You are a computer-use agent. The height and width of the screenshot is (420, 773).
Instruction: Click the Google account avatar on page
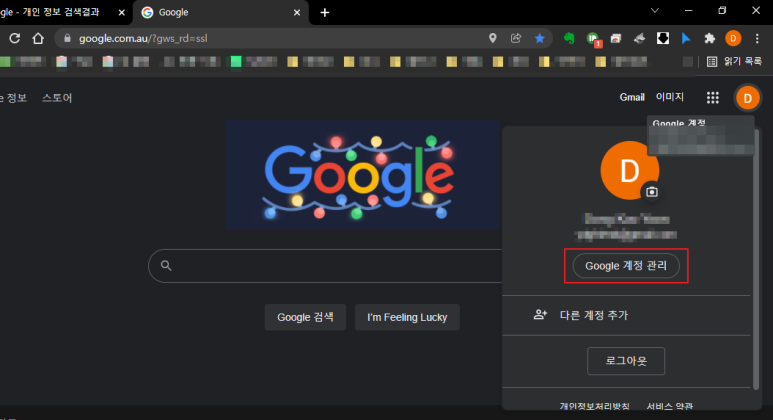pos(747,98)
